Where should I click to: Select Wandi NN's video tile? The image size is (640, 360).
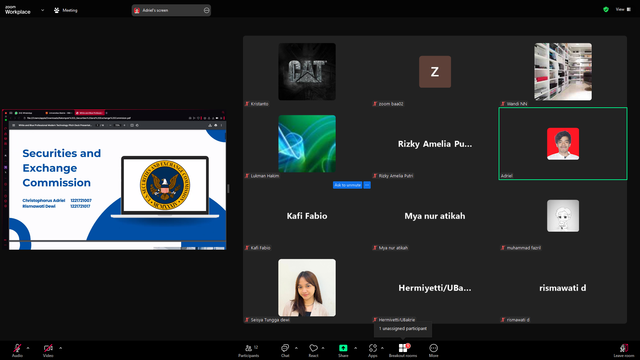(x=563, y=71)
